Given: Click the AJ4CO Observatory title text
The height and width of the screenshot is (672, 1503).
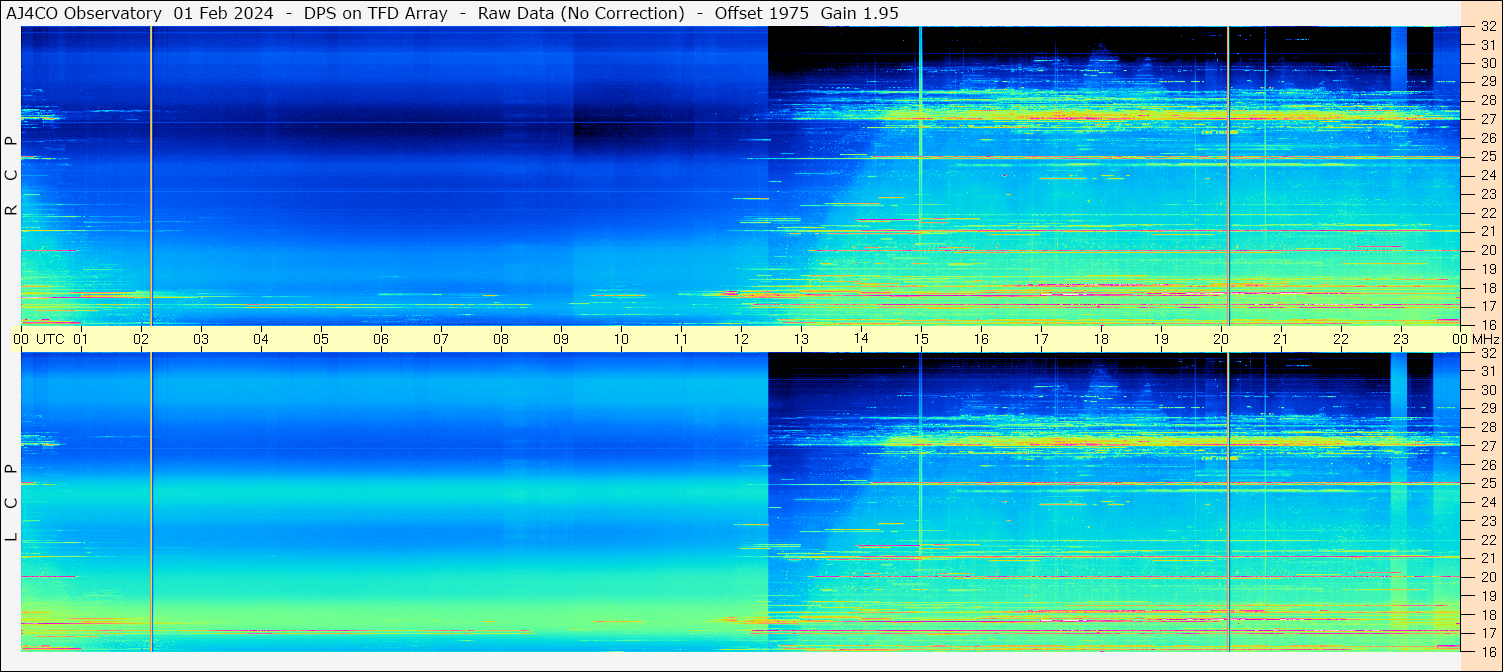Looking at the screenshot, I should (84, 13).
